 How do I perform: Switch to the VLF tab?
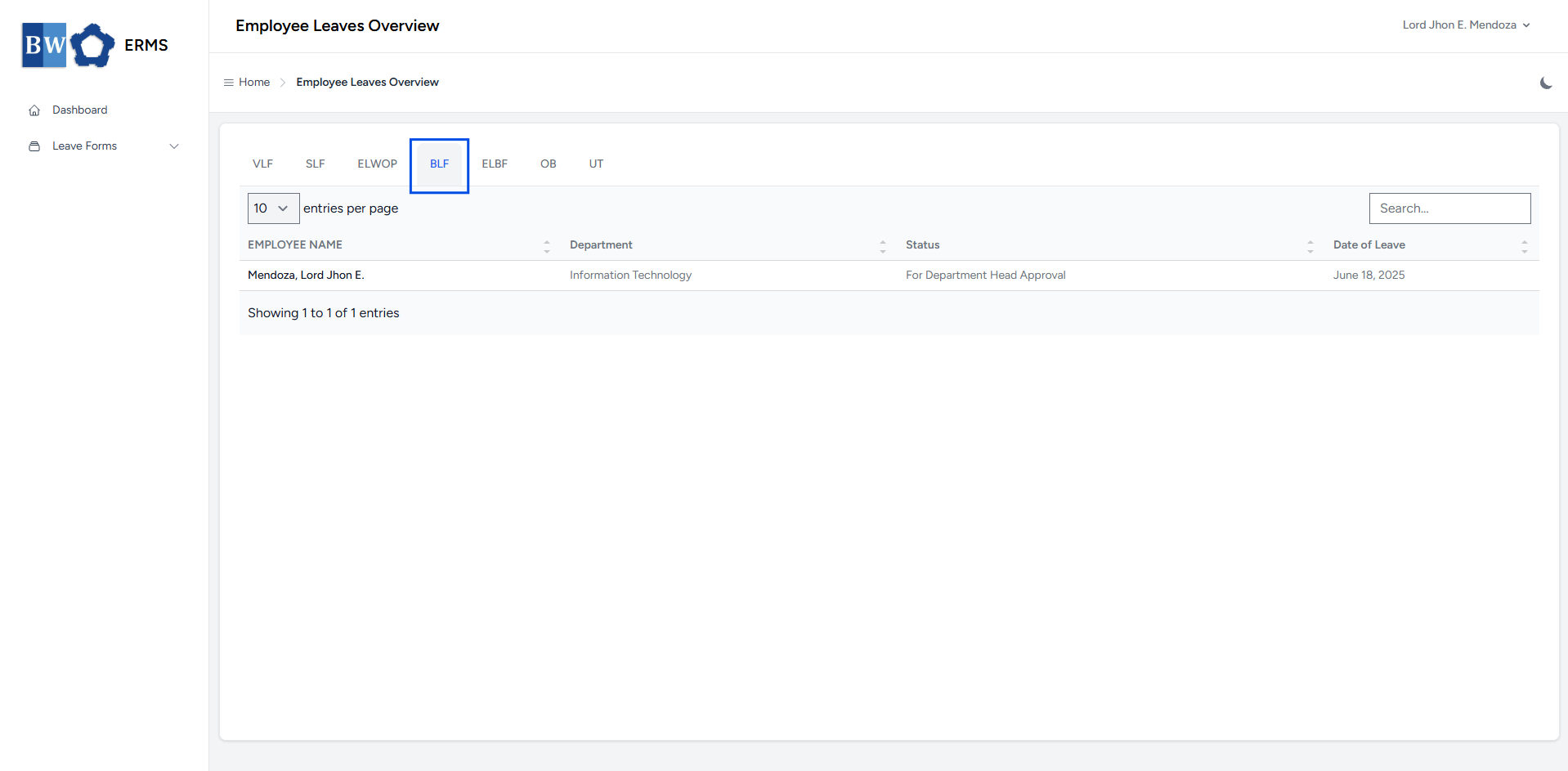point(262,164)
